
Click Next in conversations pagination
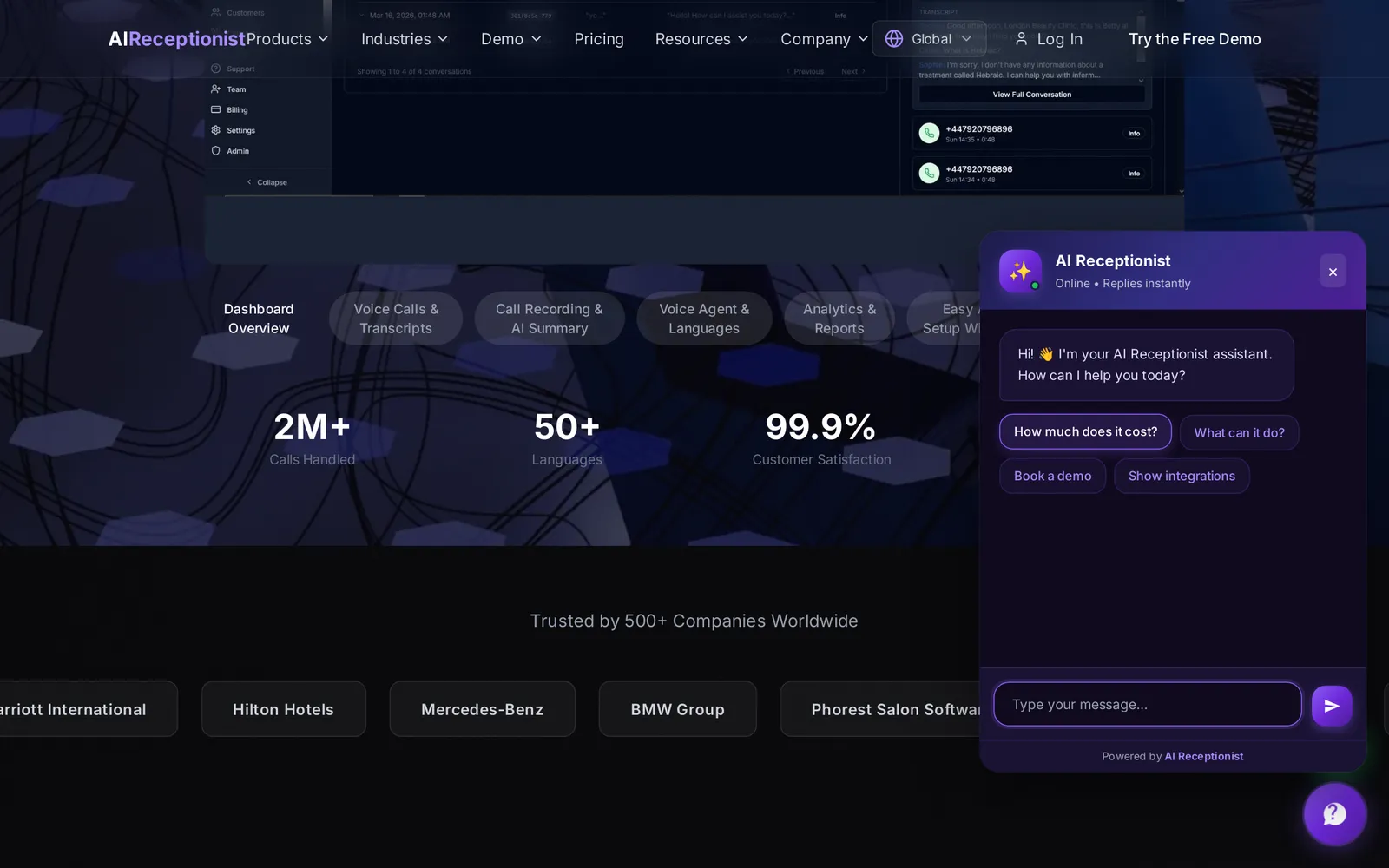click(x=852, y=72)
